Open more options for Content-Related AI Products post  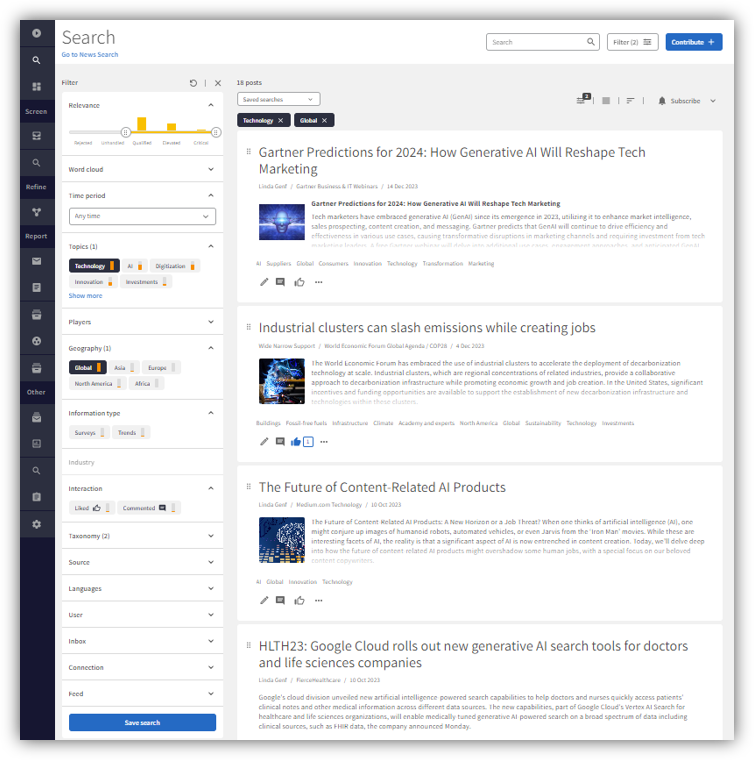318,601
